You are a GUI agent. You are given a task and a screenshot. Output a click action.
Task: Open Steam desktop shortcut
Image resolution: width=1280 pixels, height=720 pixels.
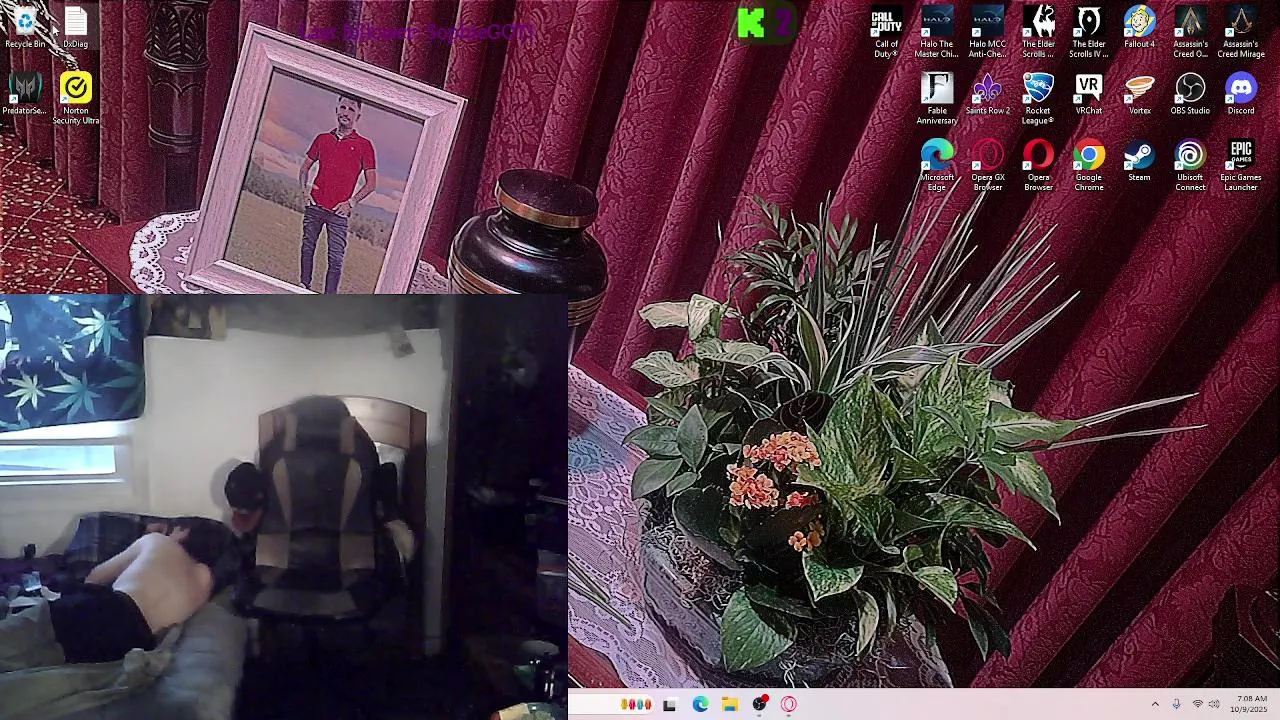tap(1139, 160)
